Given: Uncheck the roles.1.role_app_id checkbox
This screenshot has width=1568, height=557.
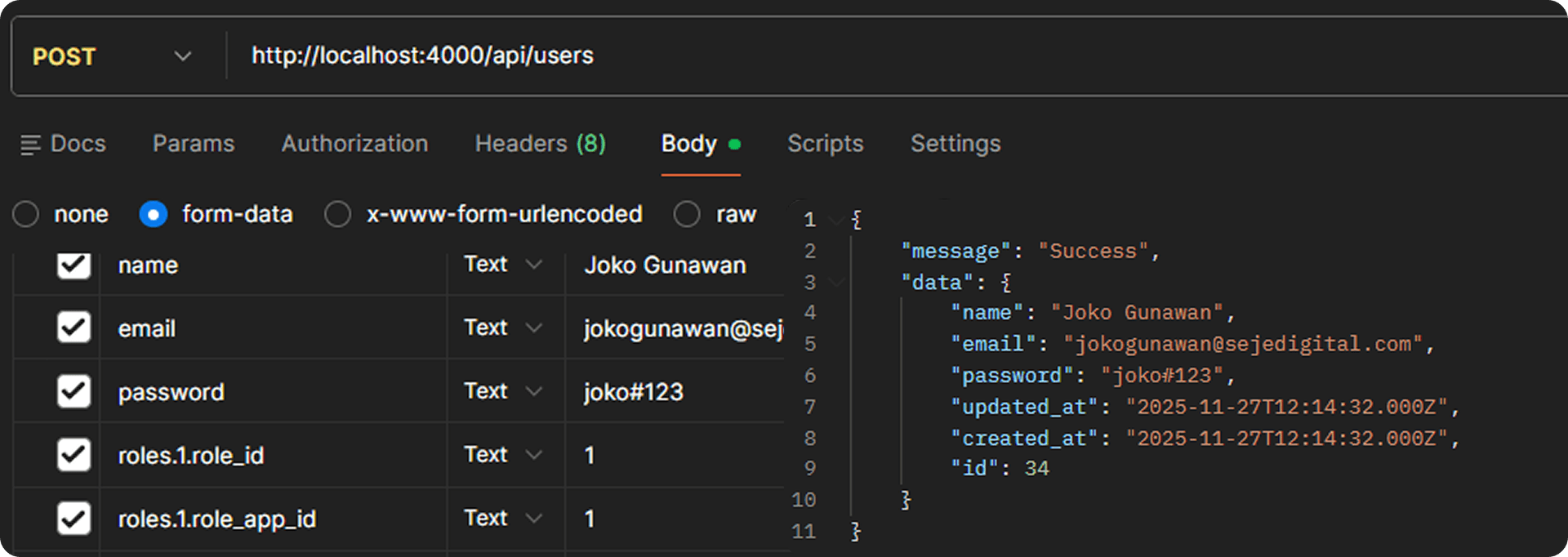Looking at the screenshot, I should tap(73, 518).
